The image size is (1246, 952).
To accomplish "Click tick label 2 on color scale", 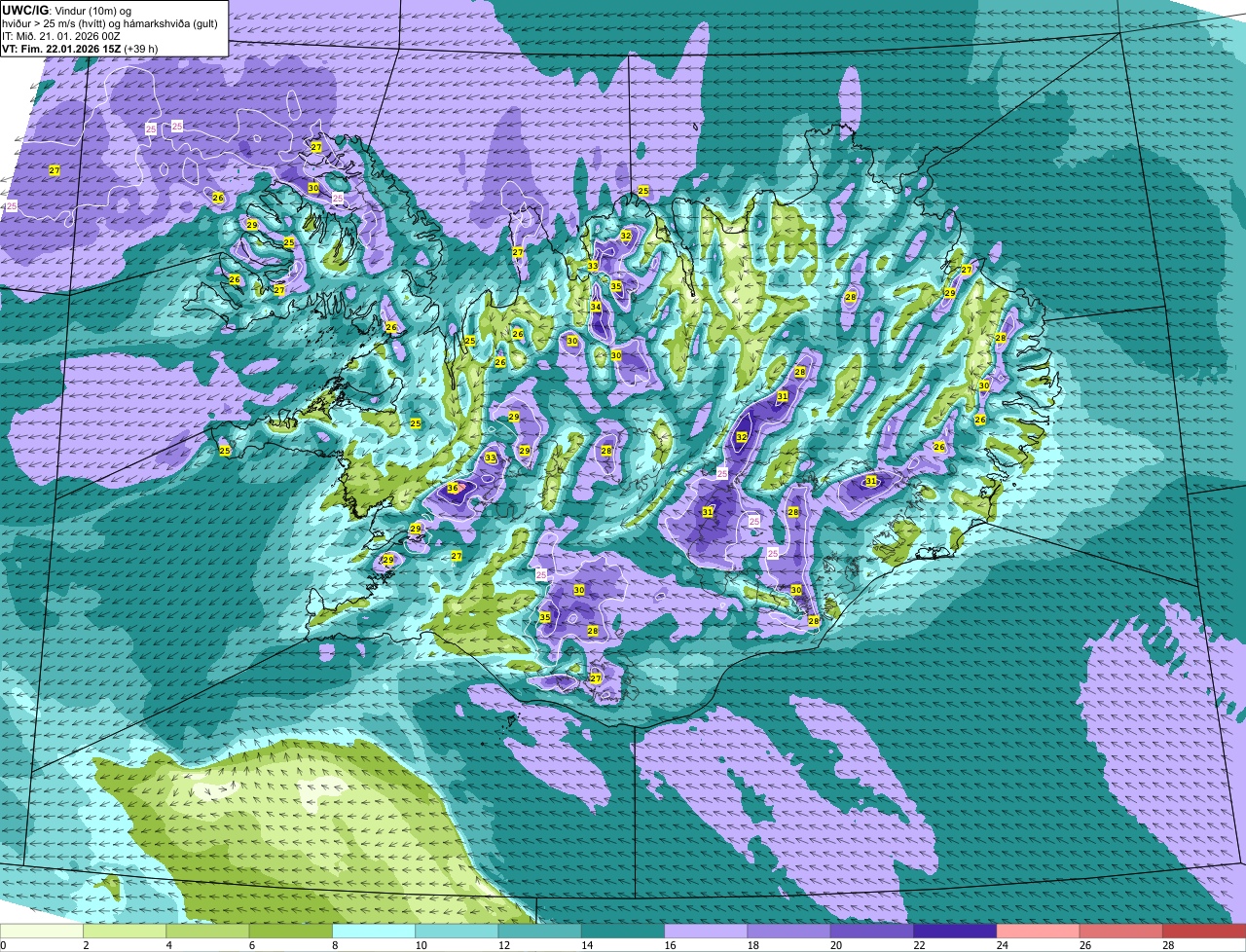I will (x=86, y=944).
